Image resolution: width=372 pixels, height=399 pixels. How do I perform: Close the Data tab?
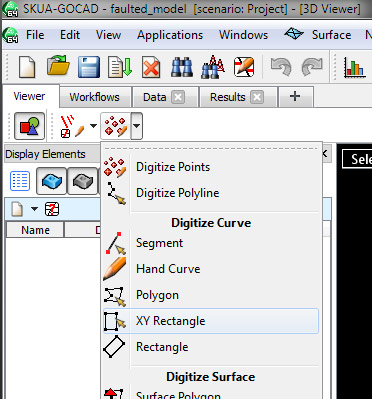(178, 97)
